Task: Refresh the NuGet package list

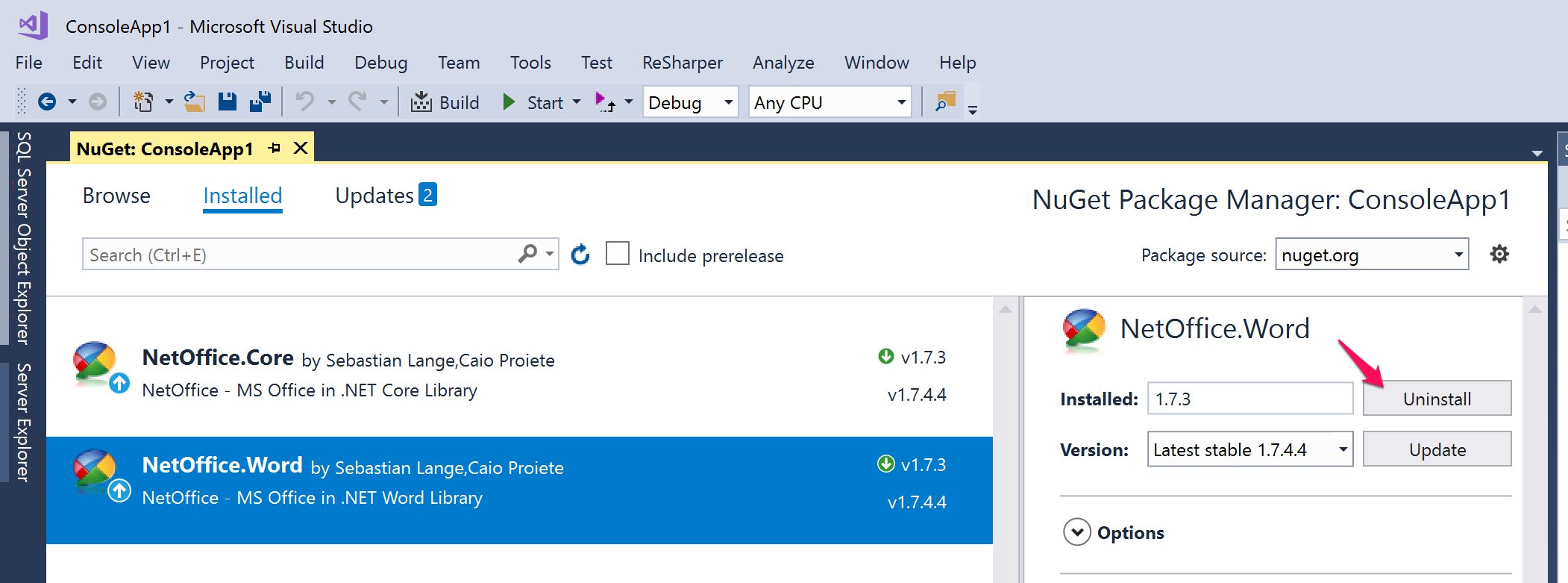Action: [x=580, y=255]
